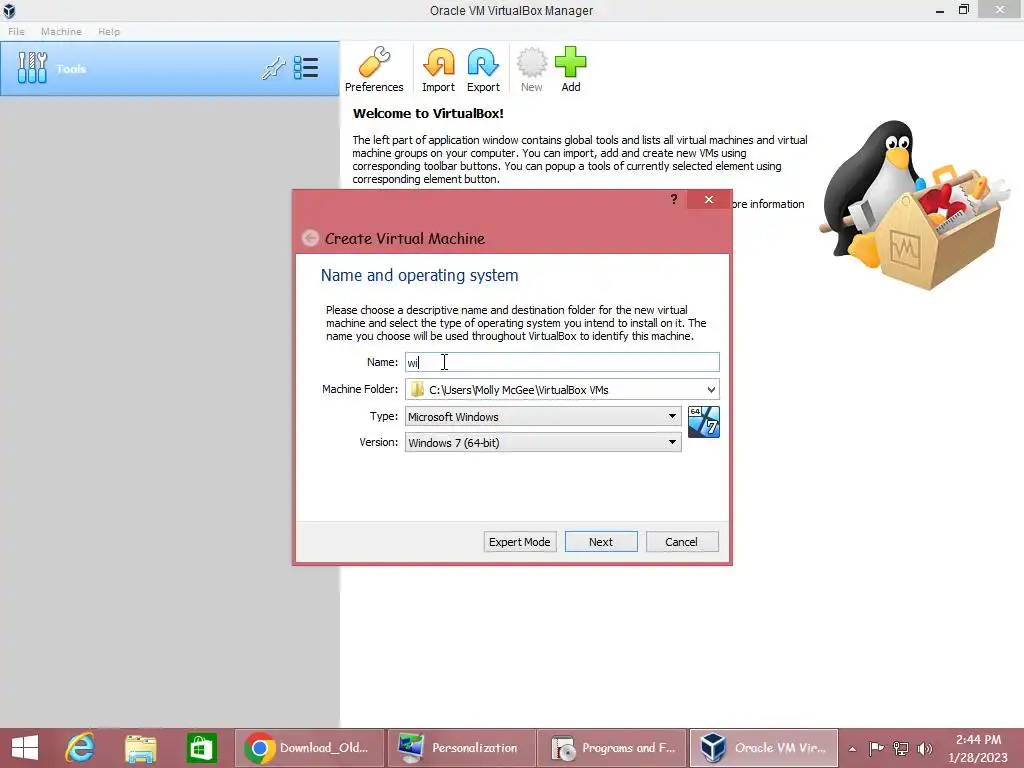Click the penguin toolbox illustration
The image size is (1024, 768).
tap(915, 205)
